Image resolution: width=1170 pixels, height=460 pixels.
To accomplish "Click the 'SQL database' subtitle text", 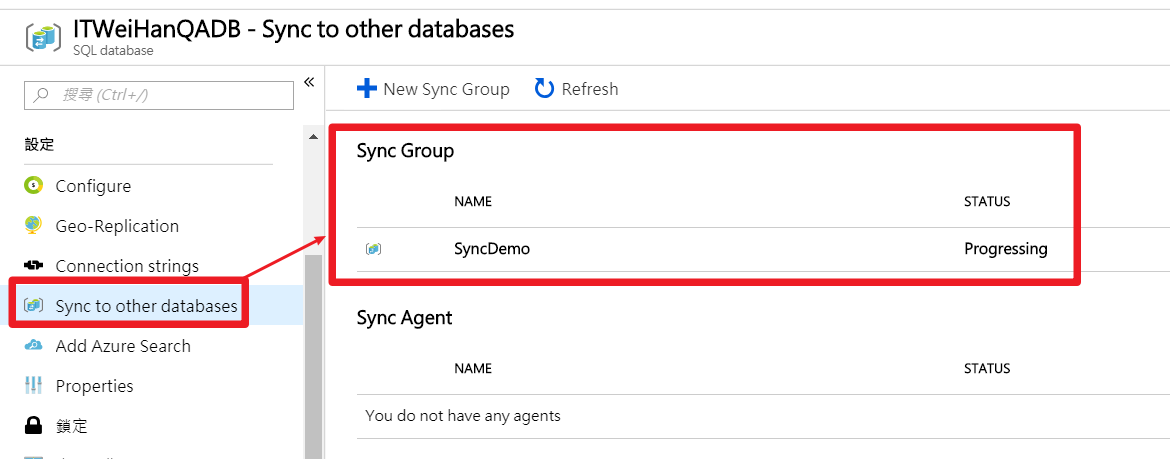I will coord(113,51).
